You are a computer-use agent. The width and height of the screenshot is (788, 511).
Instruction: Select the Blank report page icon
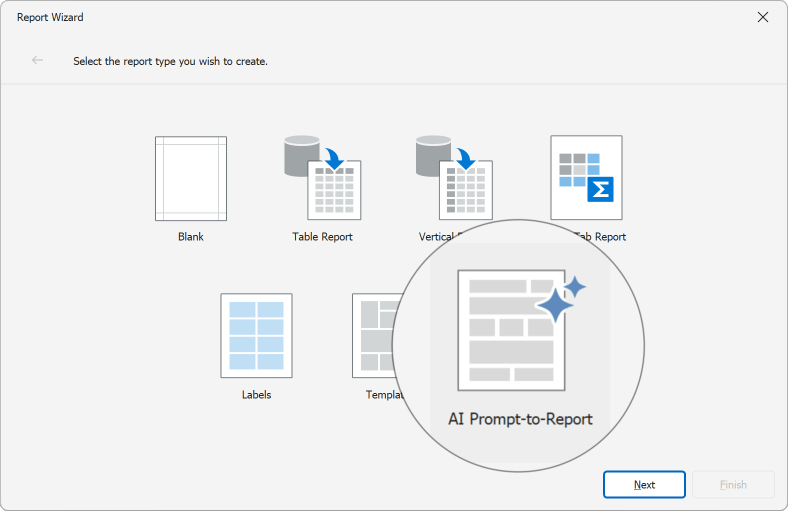pyautogui.click(x=190, y=178)
